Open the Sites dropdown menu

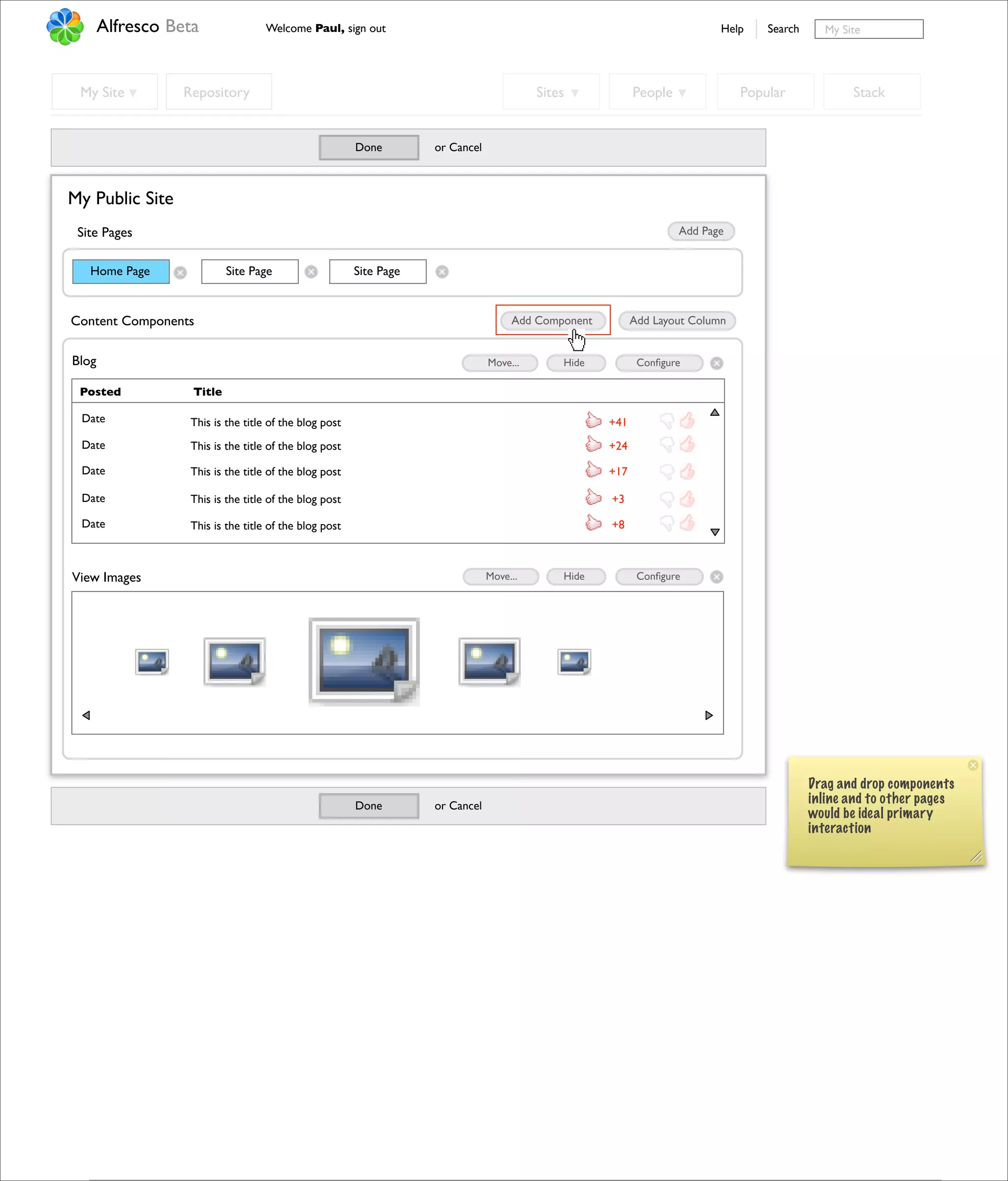pos(551,92)
